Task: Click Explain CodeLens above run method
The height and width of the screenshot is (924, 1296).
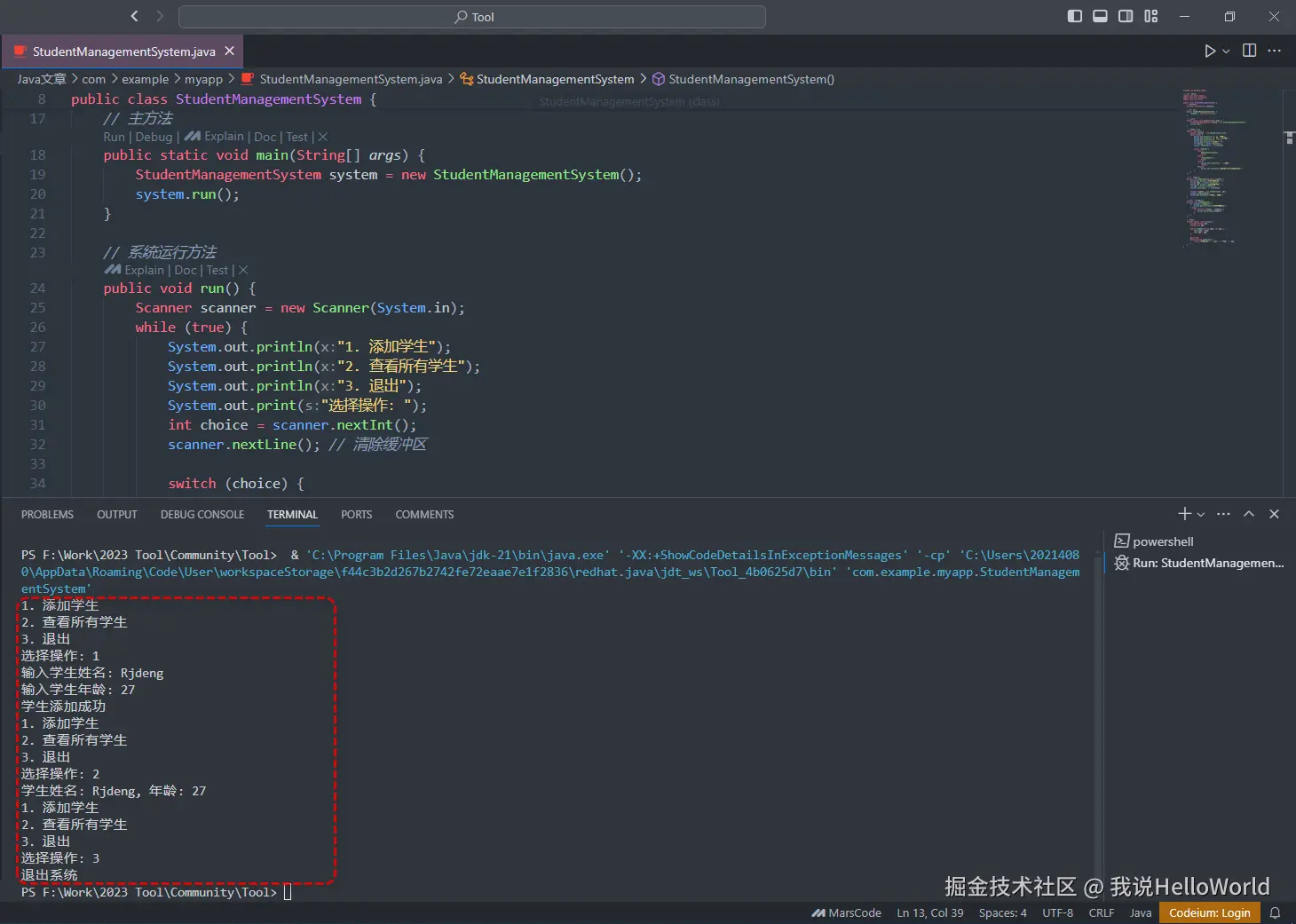Action: click(134, 270)
